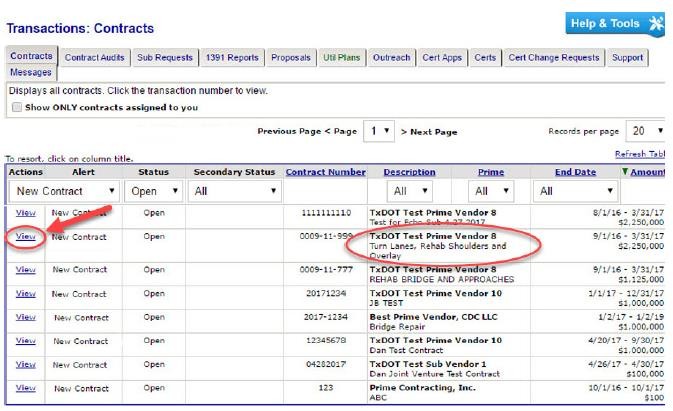The image size is (673, 411).
Task: Expand the Secondary Status filter dropdown
Action: pos(234,190)
